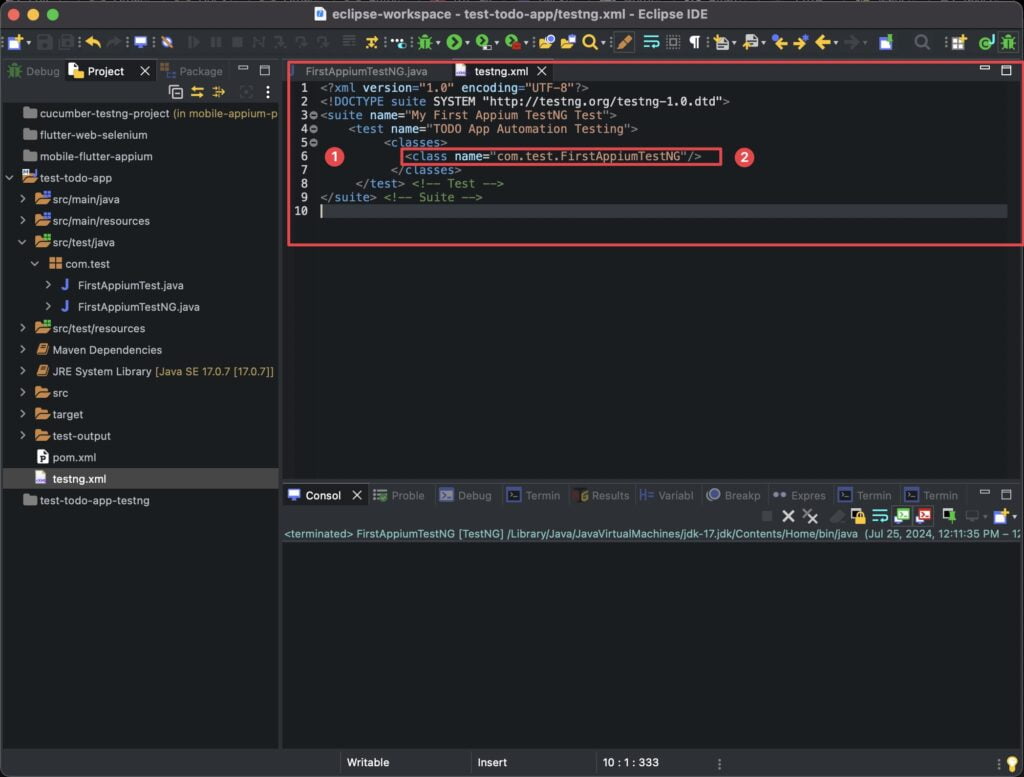1024x777 pixels.
Task: Toggle Console Word Wrap icon
Action: click(x=880, y=516)
